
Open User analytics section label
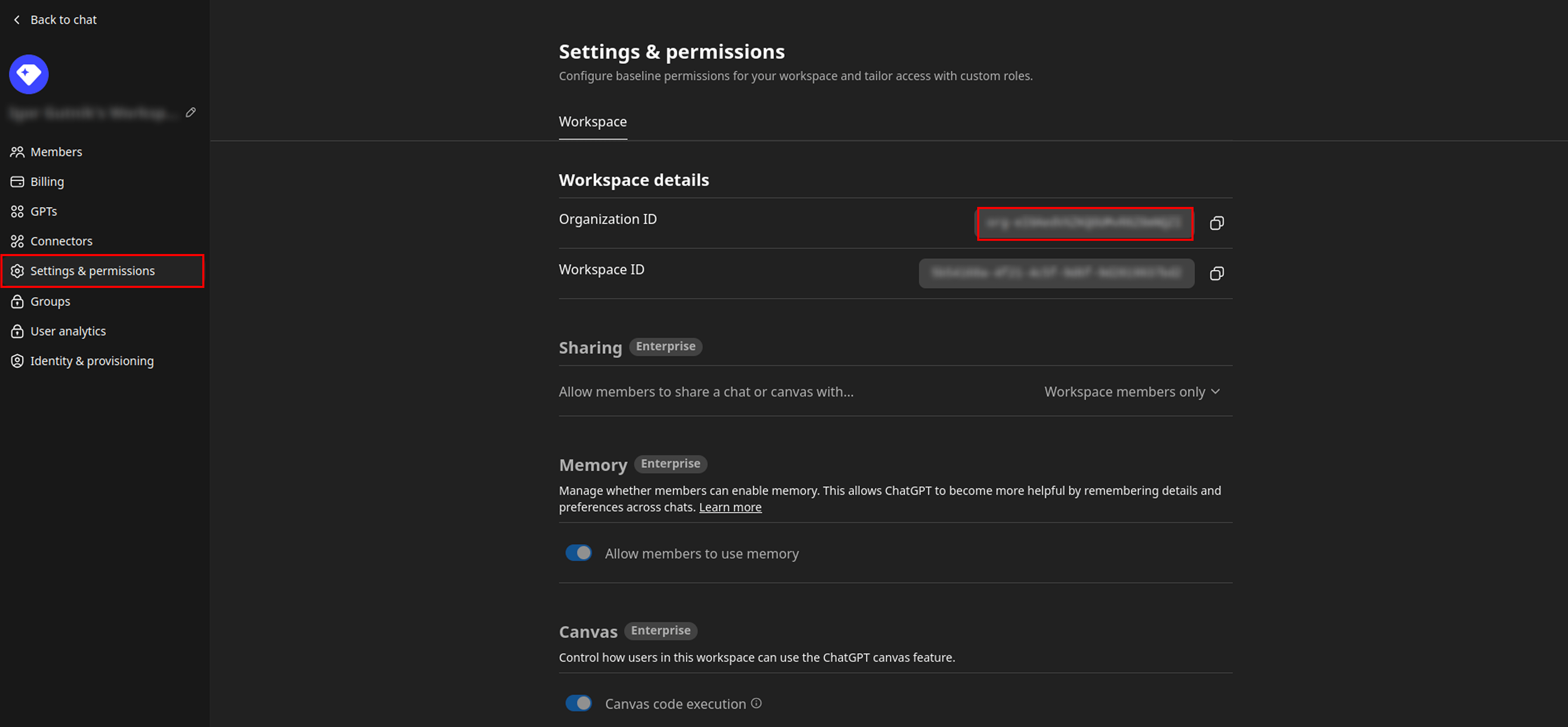coord(68,331)
